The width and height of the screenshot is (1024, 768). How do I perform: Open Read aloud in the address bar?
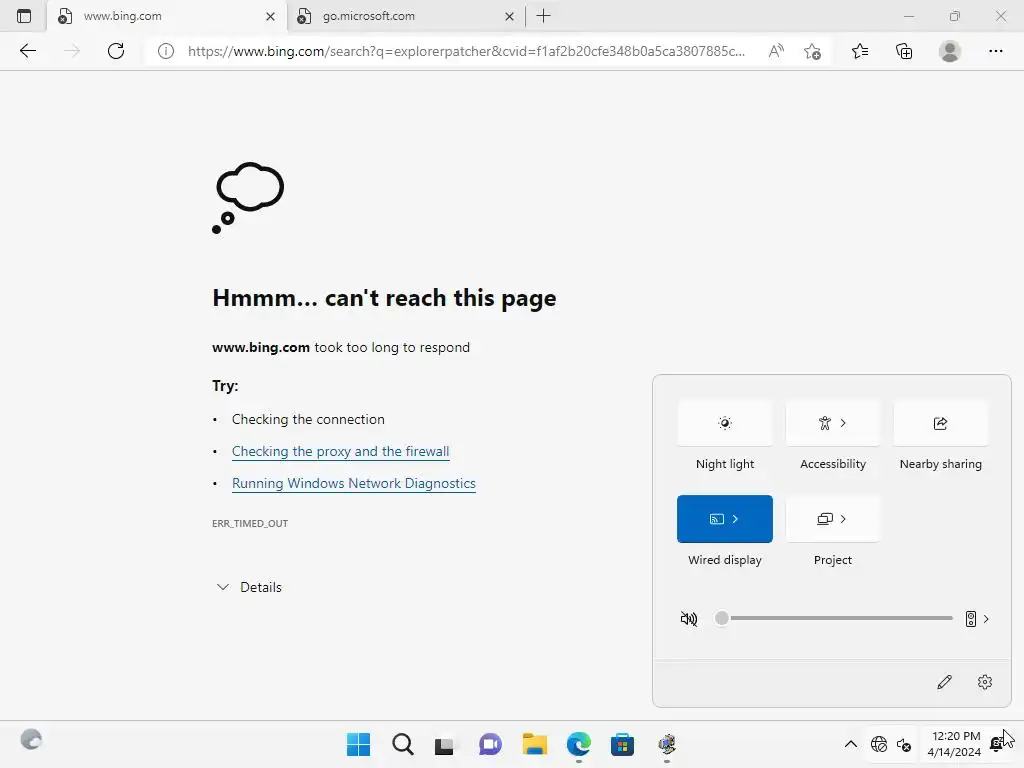[776, 51]
